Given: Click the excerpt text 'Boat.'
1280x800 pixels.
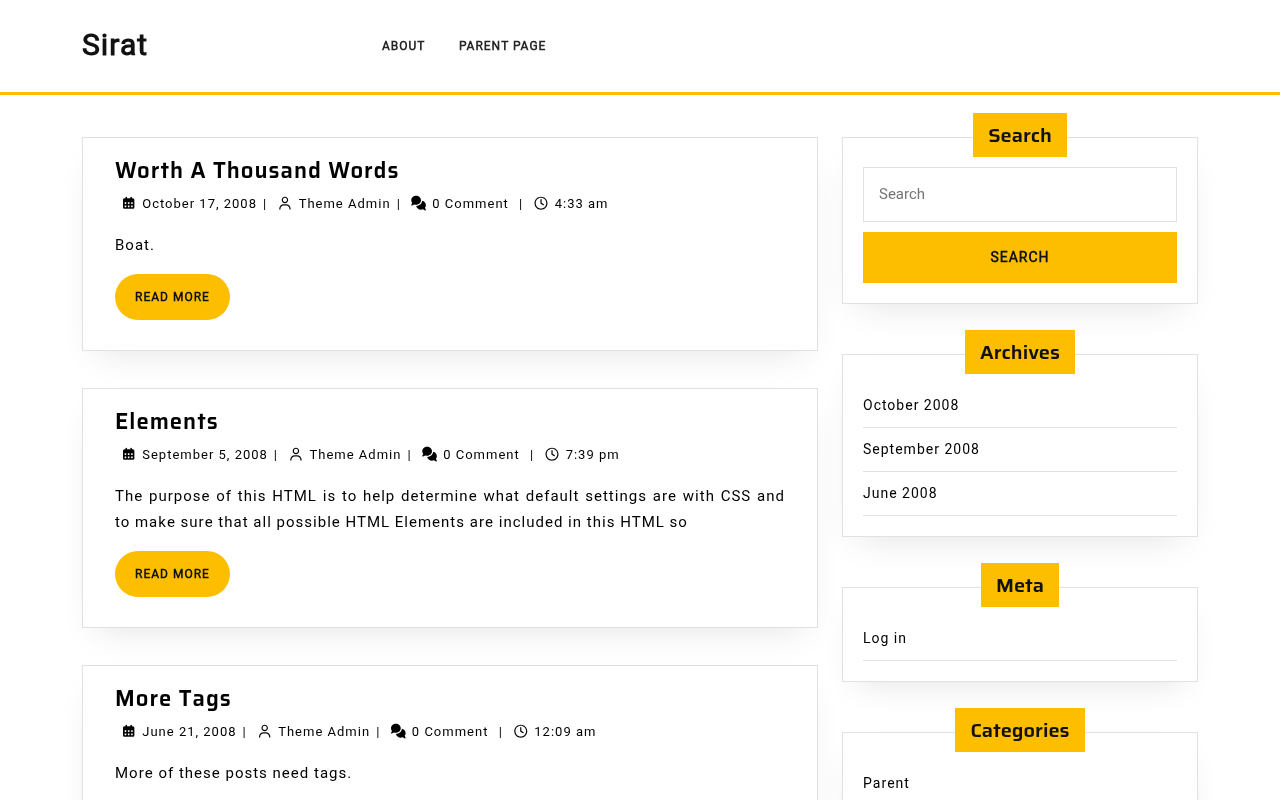Looking at the screenshot, I should point(135,245).
